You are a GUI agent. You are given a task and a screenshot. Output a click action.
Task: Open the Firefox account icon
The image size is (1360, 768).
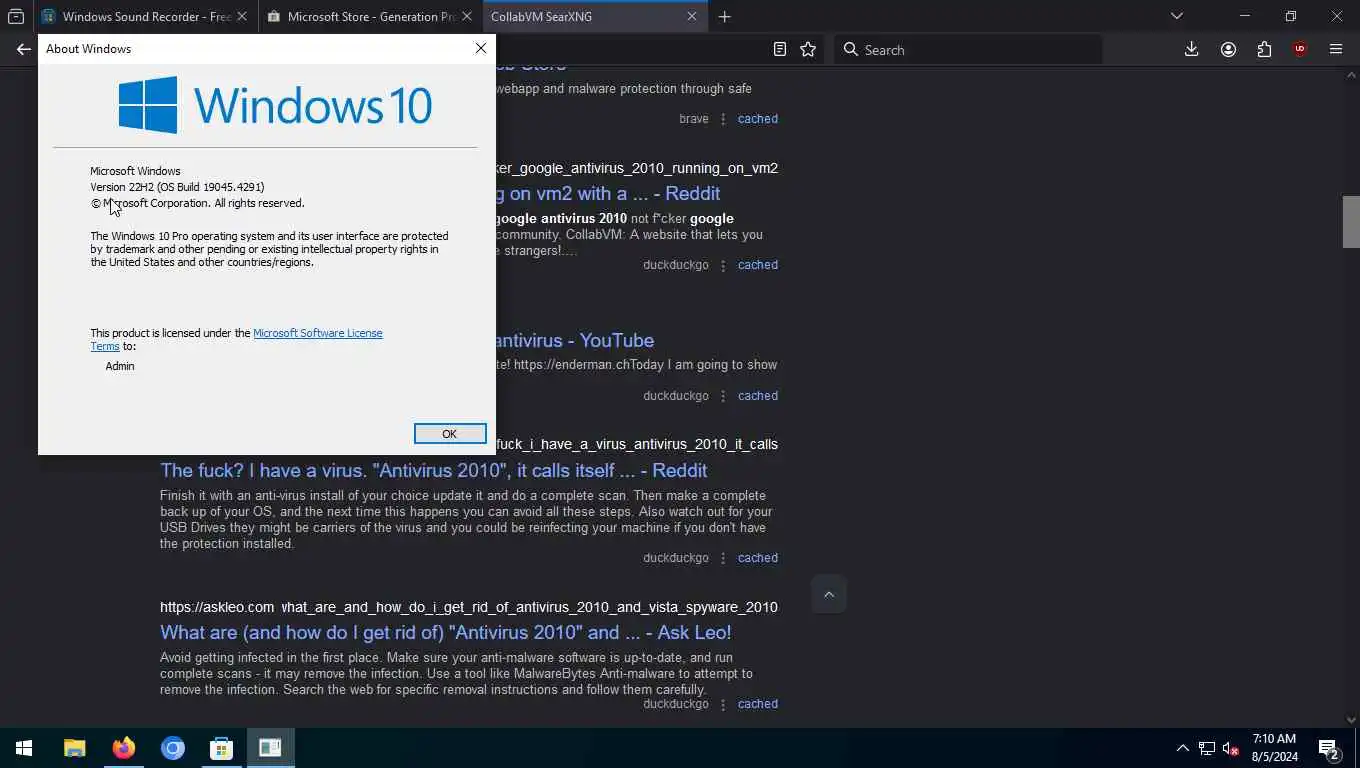(1229, 49)
